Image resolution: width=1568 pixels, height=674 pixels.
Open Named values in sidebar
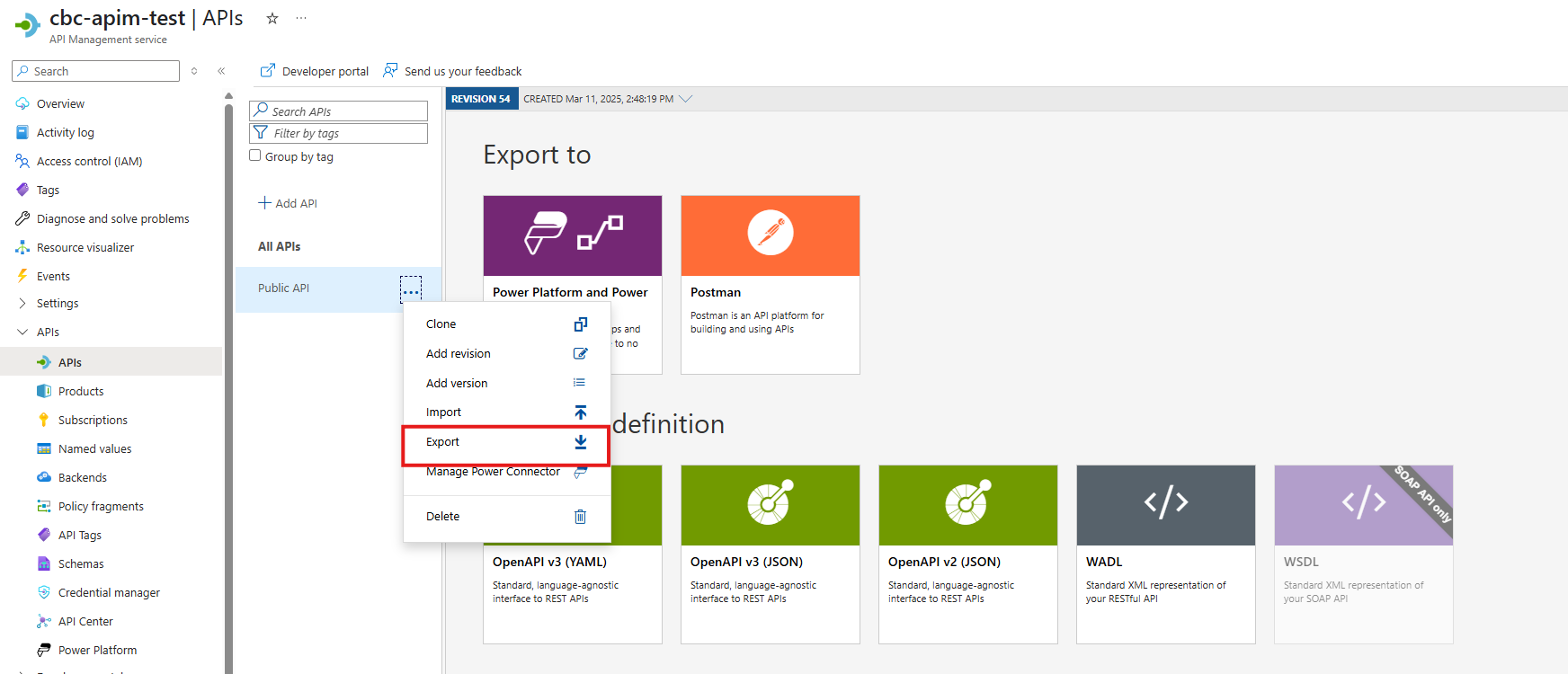click(x=94, y=449)
